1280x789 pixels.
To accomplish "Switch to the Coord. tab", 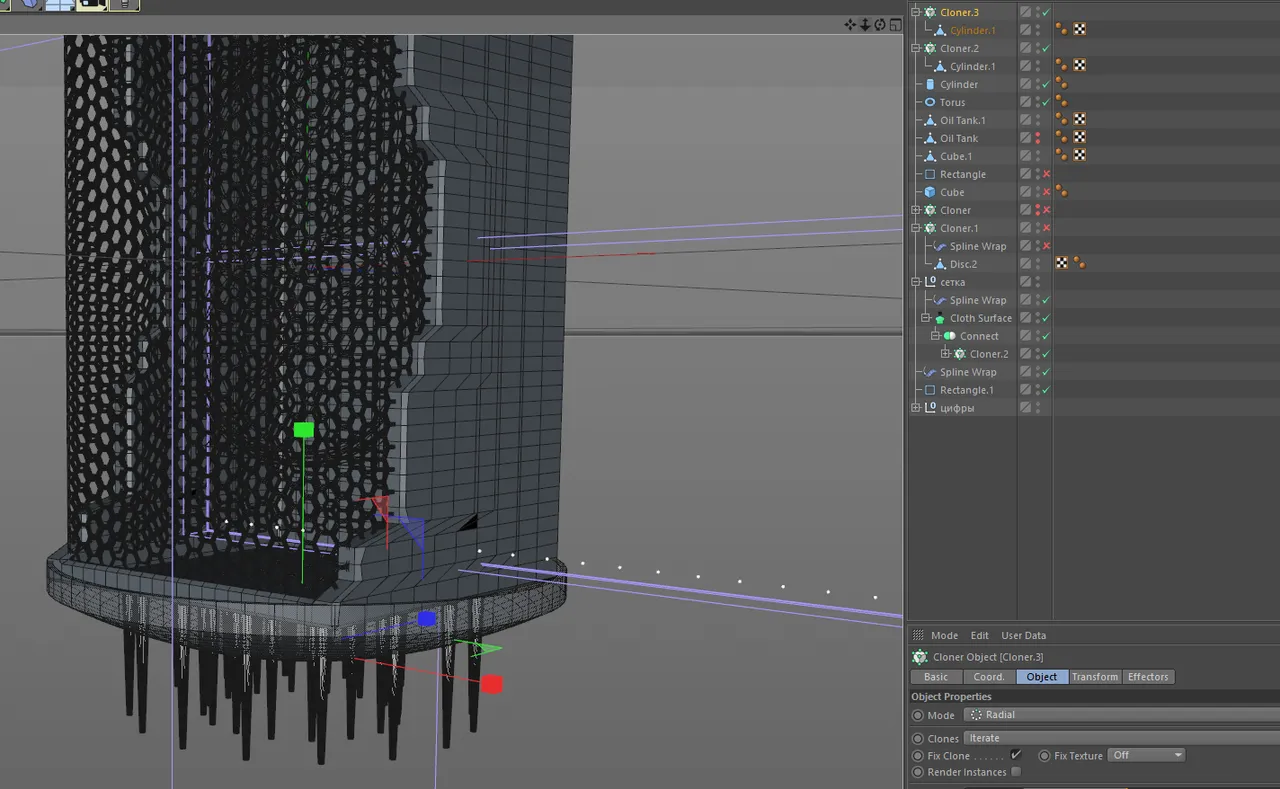I will (x=989, y=677).
